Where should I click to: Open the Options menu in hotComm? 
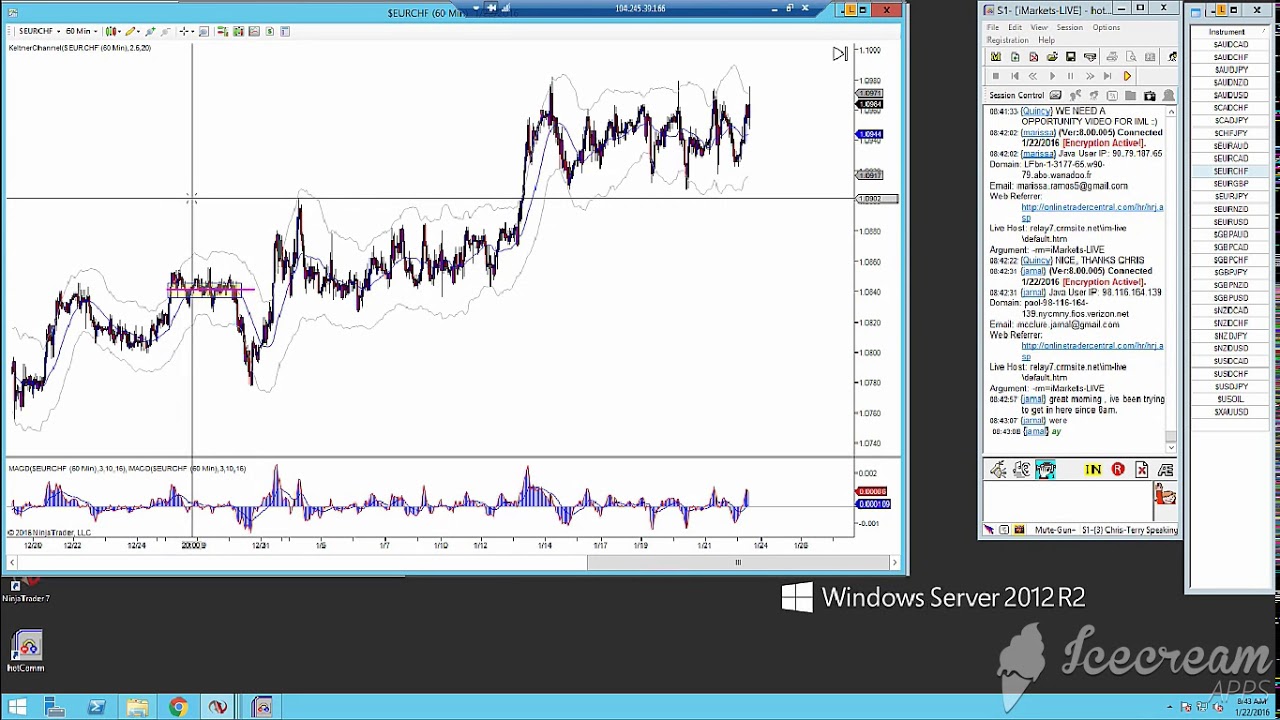tap(1106, 27)
